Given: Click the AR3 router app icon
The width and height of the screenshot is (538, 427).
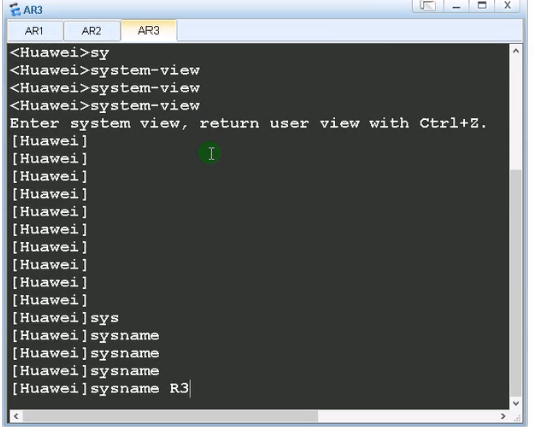Looking at the screenshot, I should click(x=15, y=9).
